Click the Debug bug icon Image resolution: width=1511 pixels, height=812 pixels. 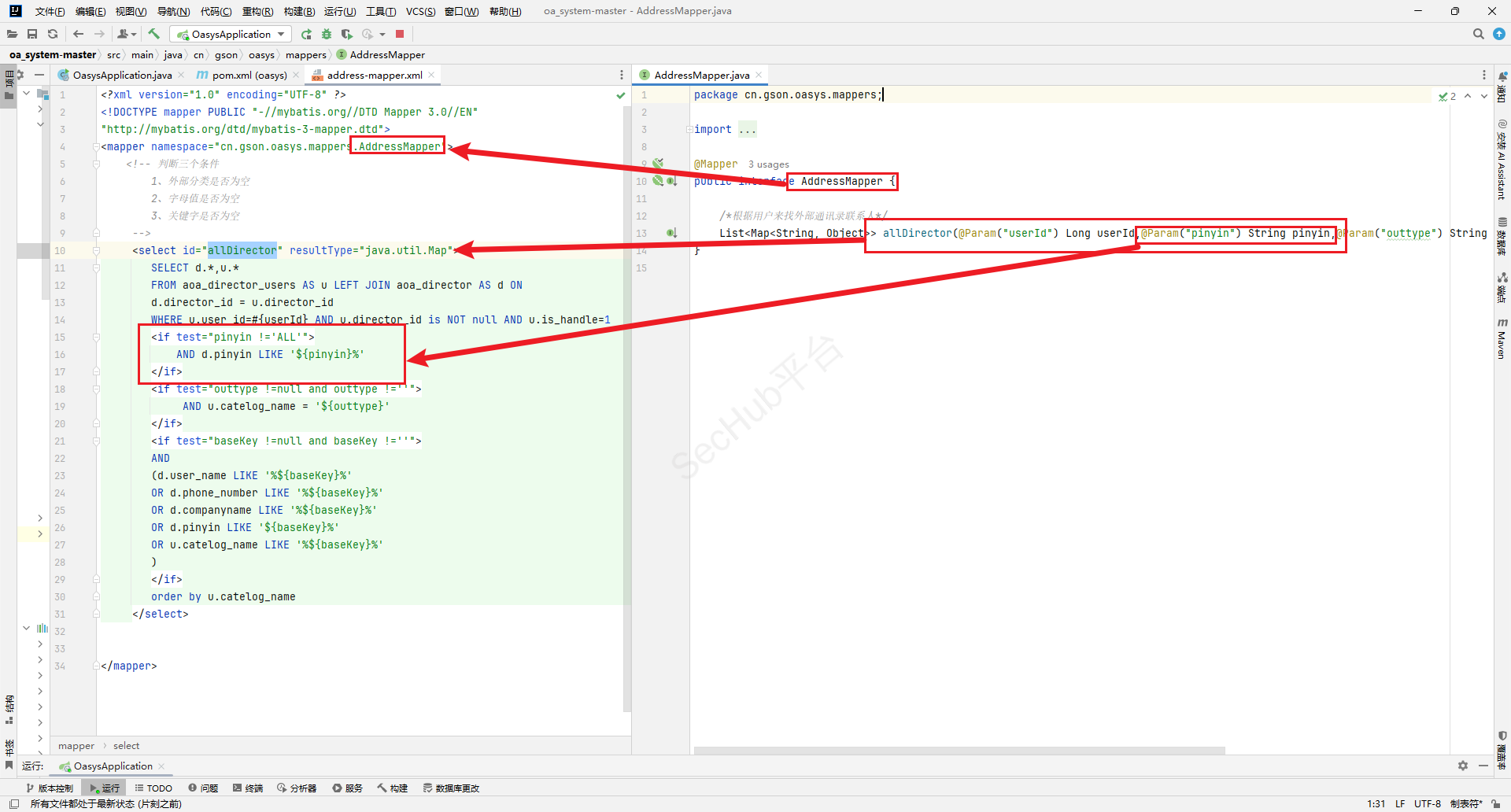[x=327, y=34]
